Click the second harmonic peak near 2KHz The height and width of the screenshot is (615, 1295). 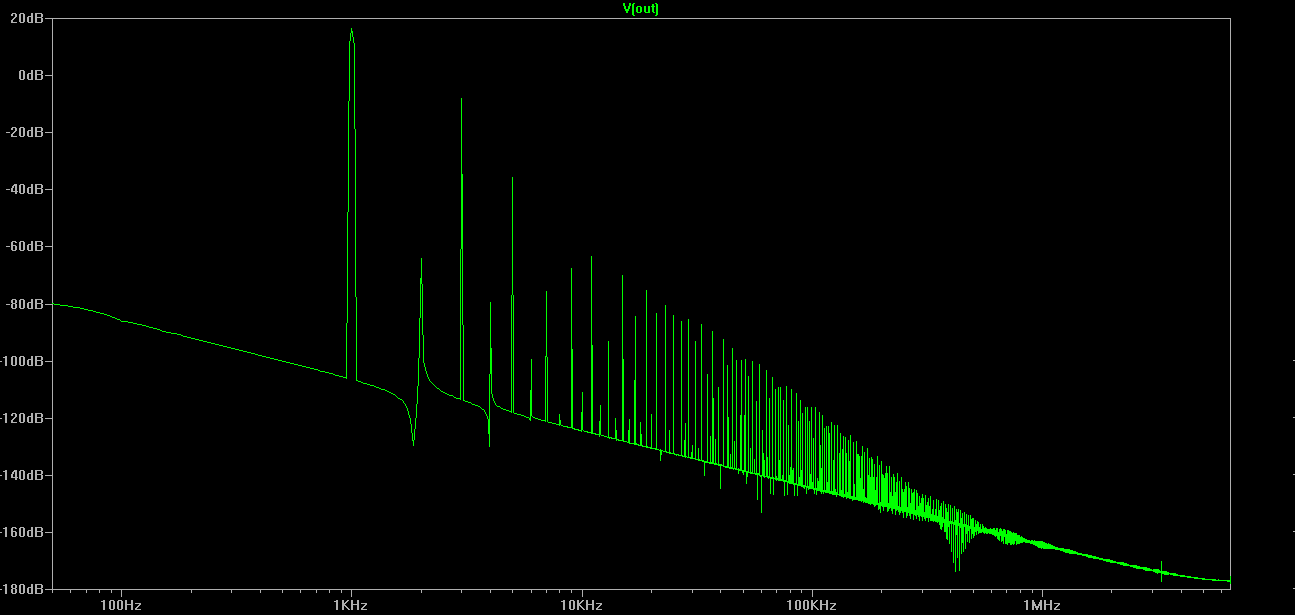[421, 260]
